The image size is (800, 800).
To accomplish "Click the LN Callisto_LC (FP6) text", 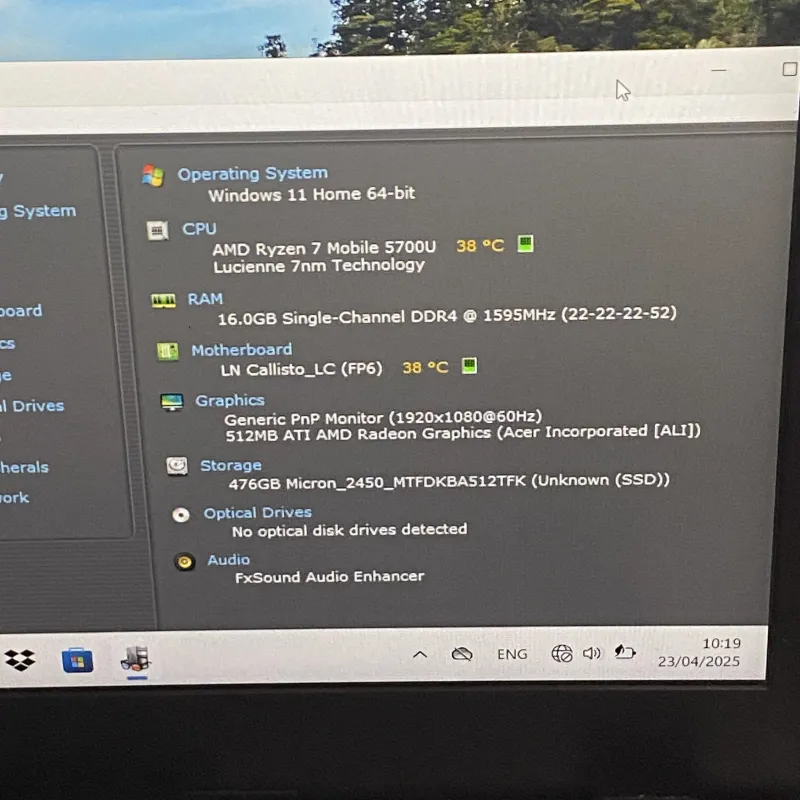I will click(x=302, y=369).
